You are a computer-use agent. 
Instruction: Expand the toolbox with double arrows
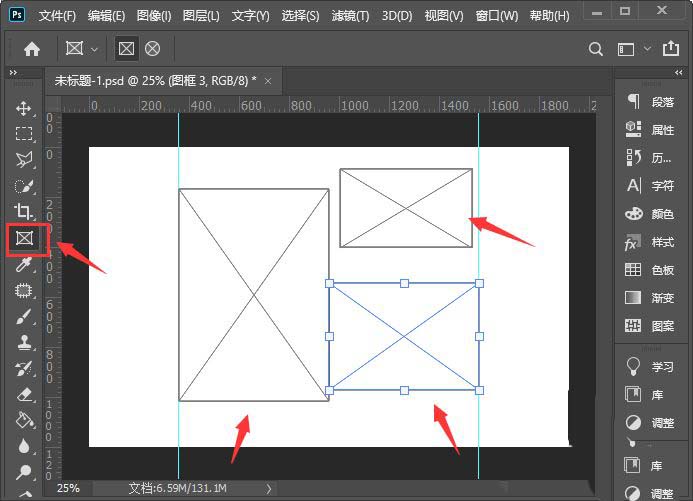coord(13,72)
